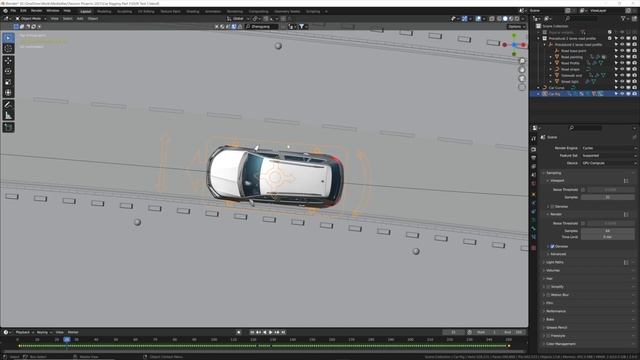Toggle camera view gizmo in viewport
Screen dimensions: 640x360
522,78
